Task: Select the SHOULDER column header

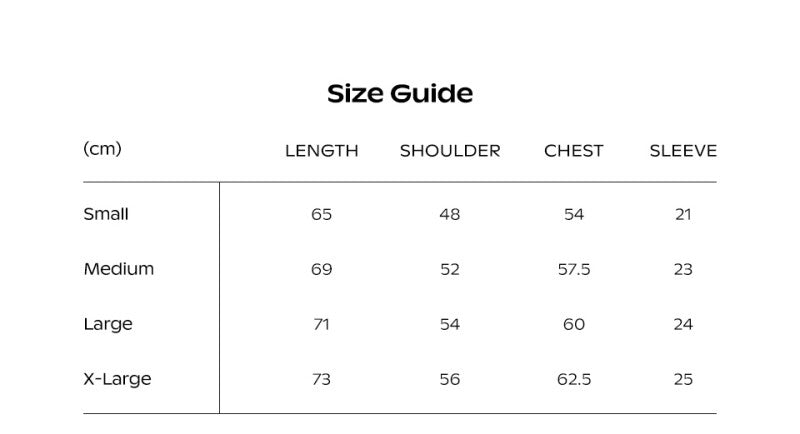Action: tap(450, 151)
